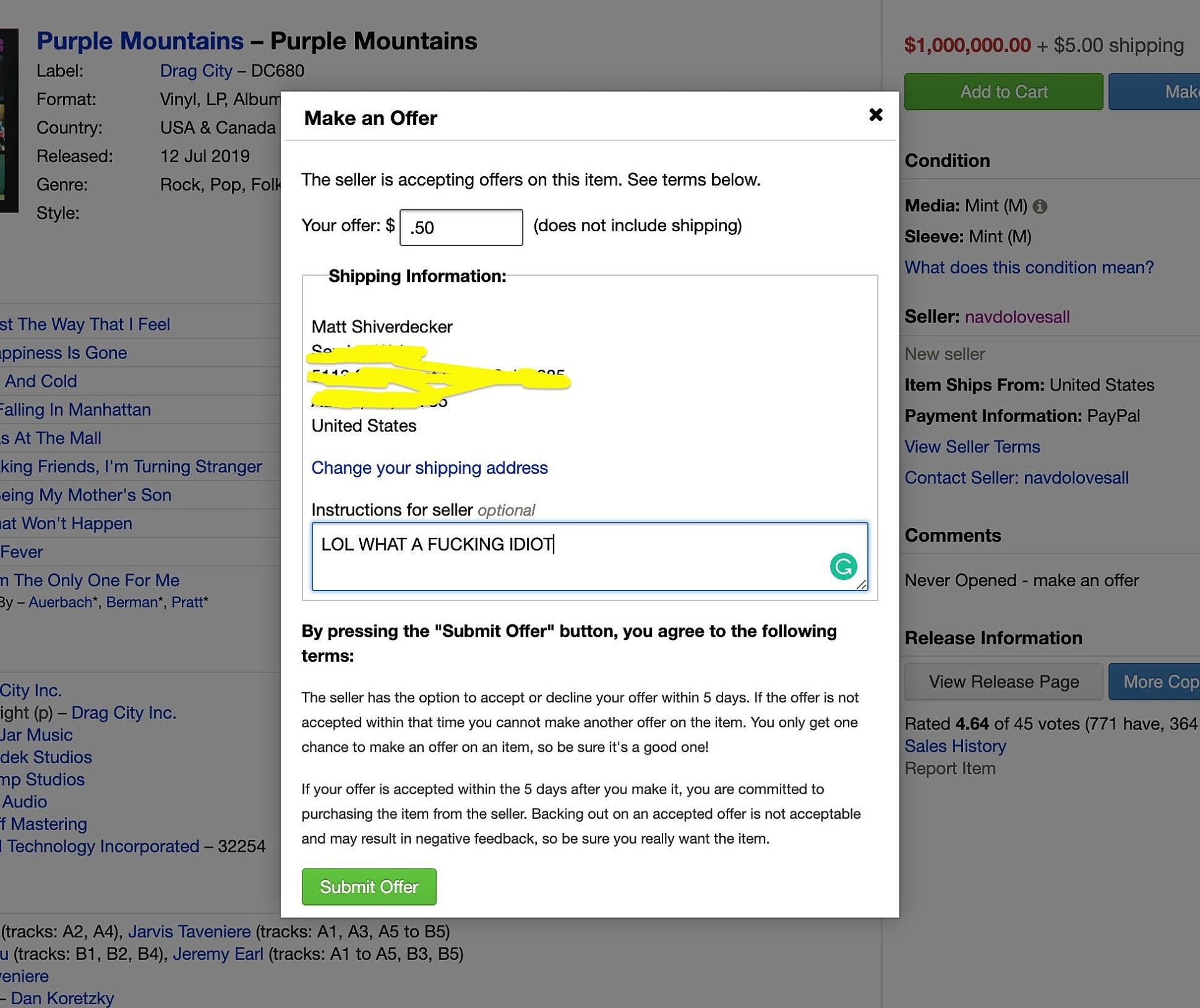
Task: Click the More Copies blue button
Action: pos(1154,681)
